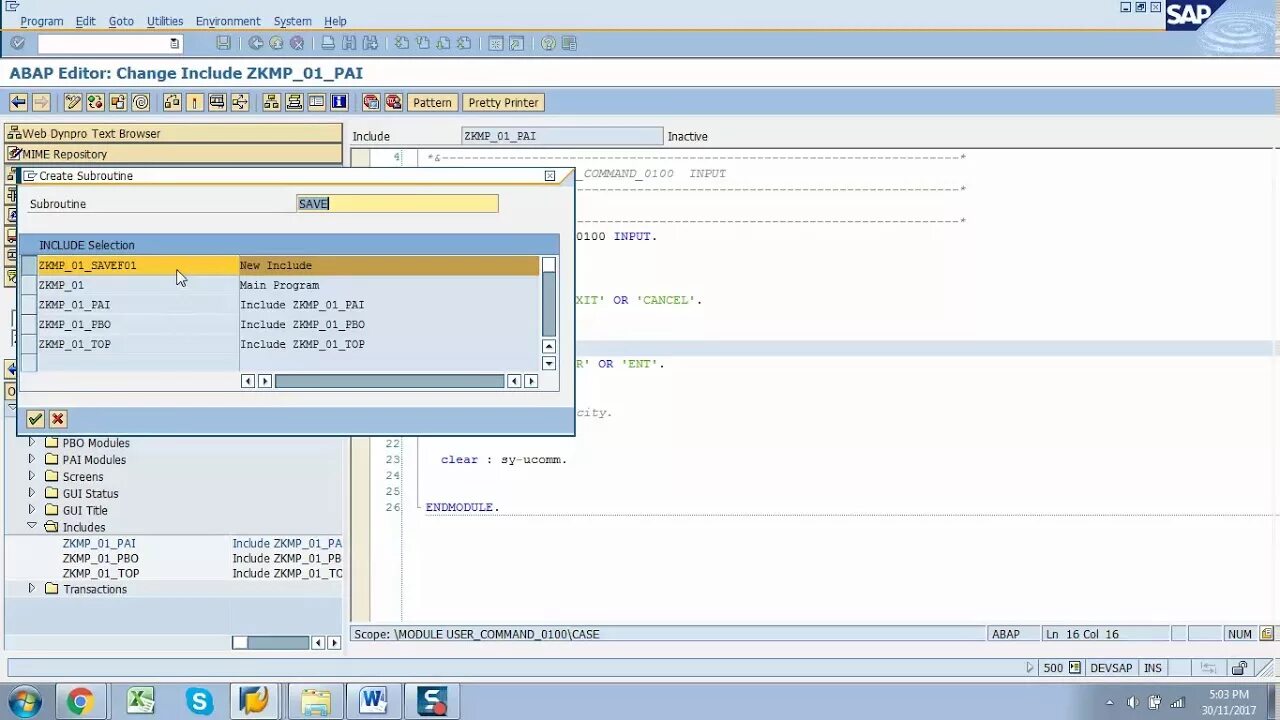Click the Set/Delete Session Breakpoint icon
Screen dimensions: 1280x720
(x=371, y=102)
